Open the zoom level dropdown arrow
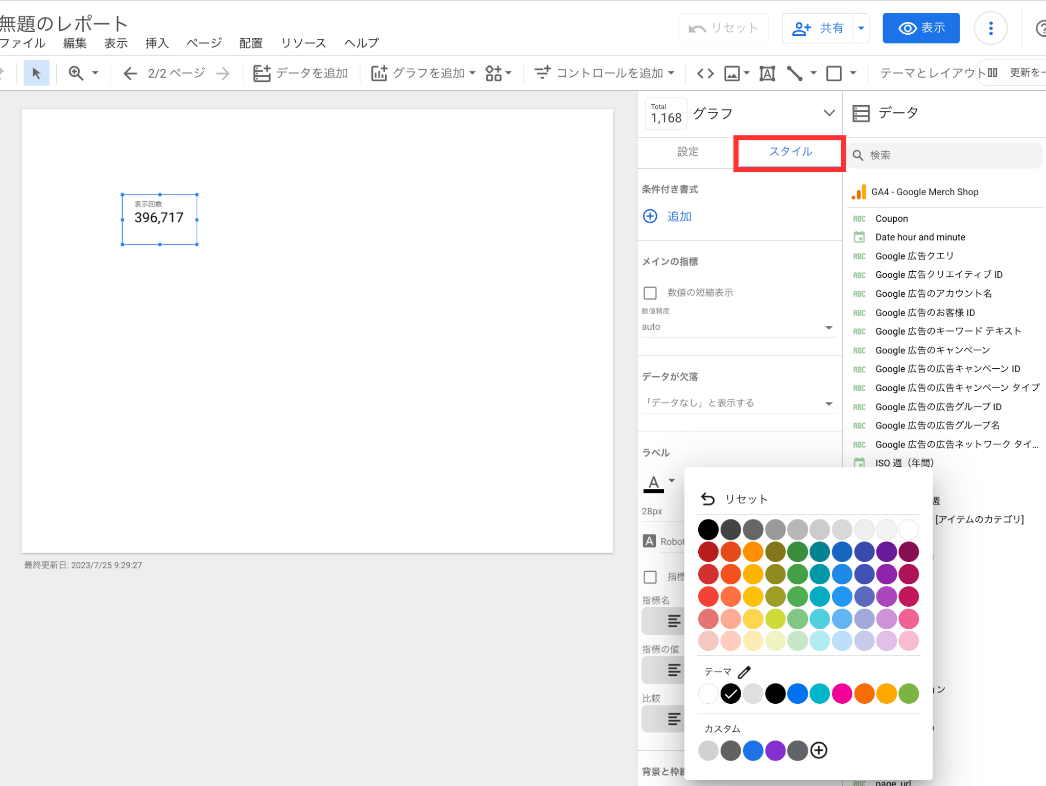 [x=95, y=73]
